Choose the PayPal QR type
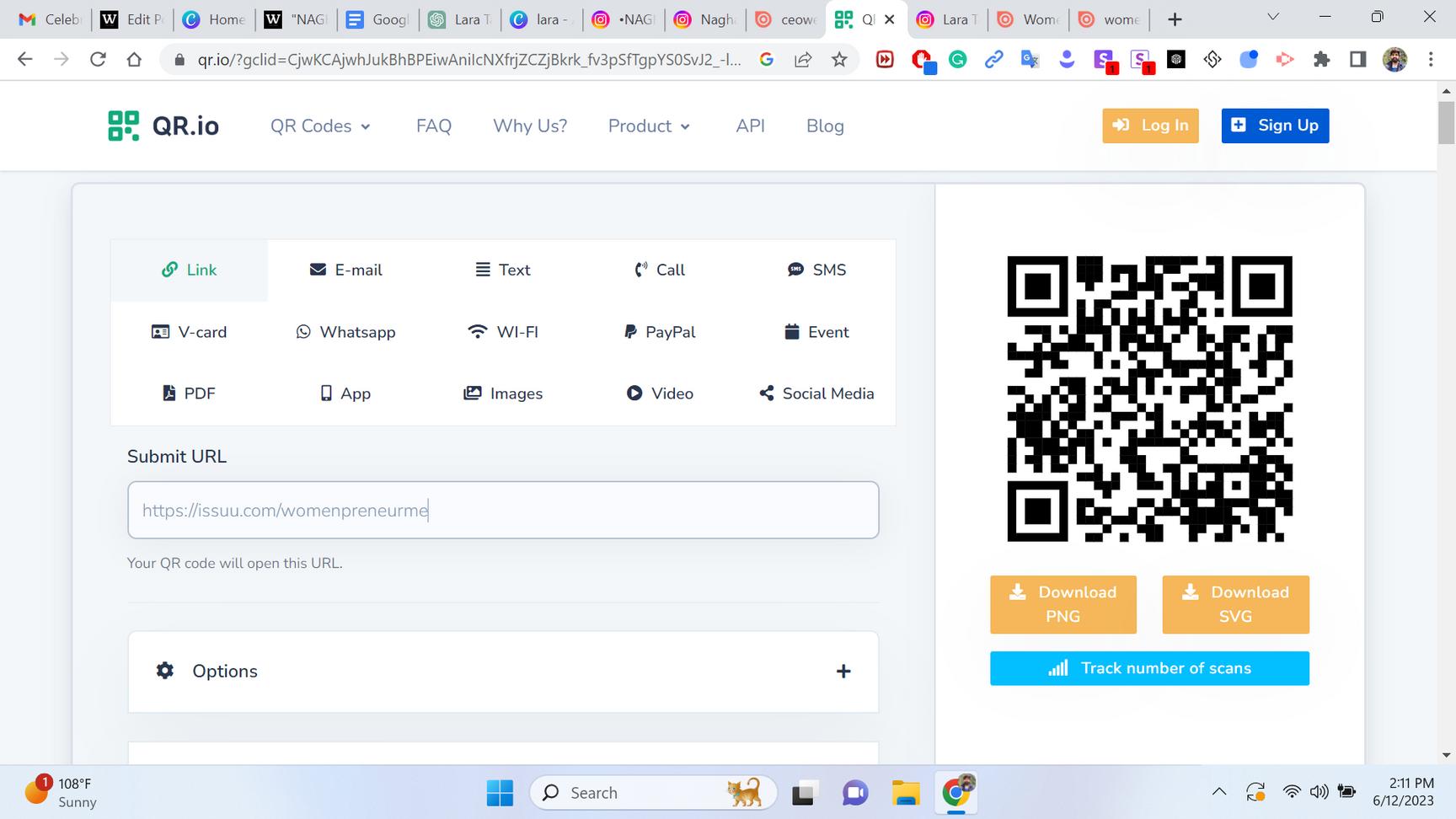Image resolution: width=1456 pixels, height=819 pixels. [x=660, y=332]
